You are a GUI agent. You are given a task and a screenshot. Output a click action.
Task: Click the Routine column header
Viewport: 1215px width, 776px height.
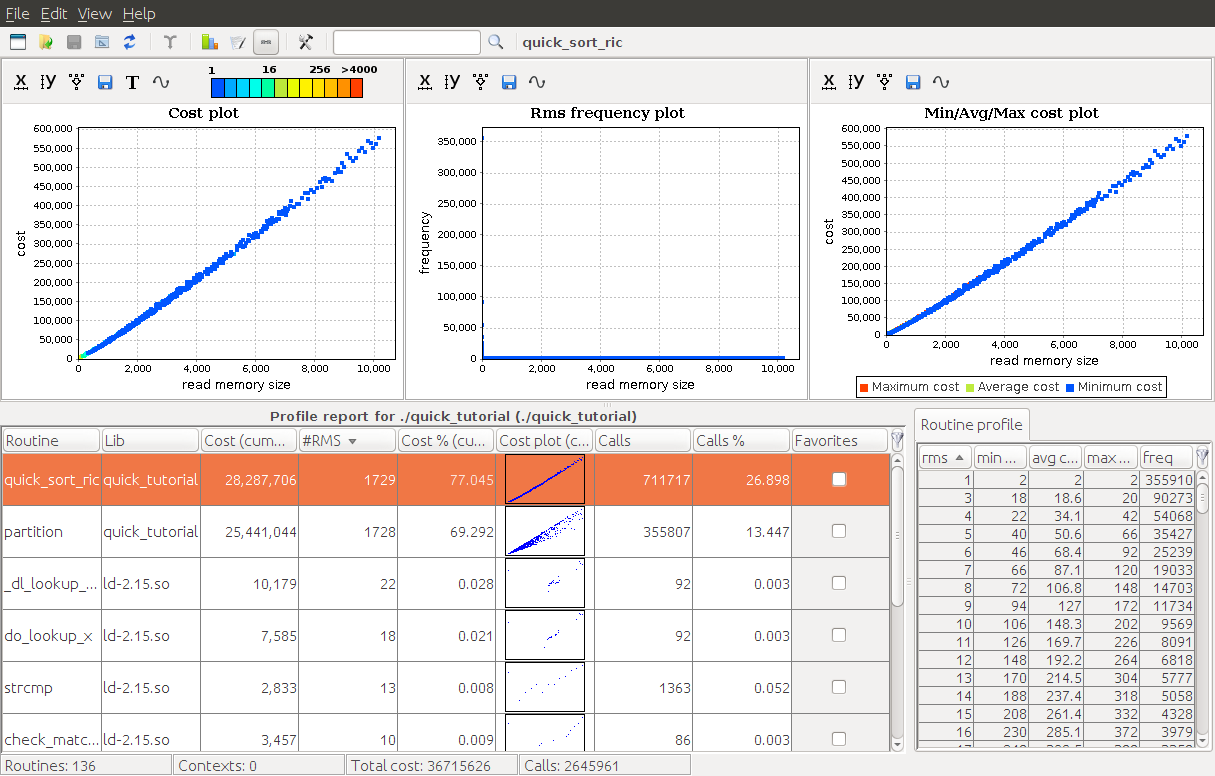coord(51,440)
